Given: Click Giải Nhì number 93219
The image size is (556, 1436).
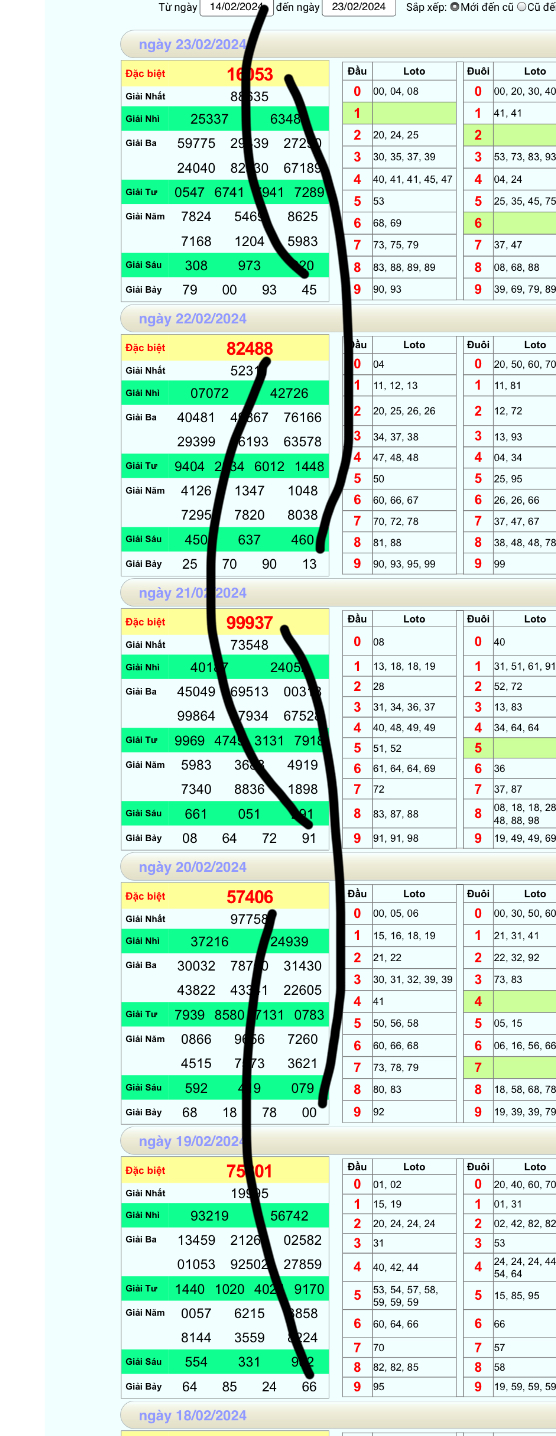Looking at the screenshot, I should point(209,1215).
